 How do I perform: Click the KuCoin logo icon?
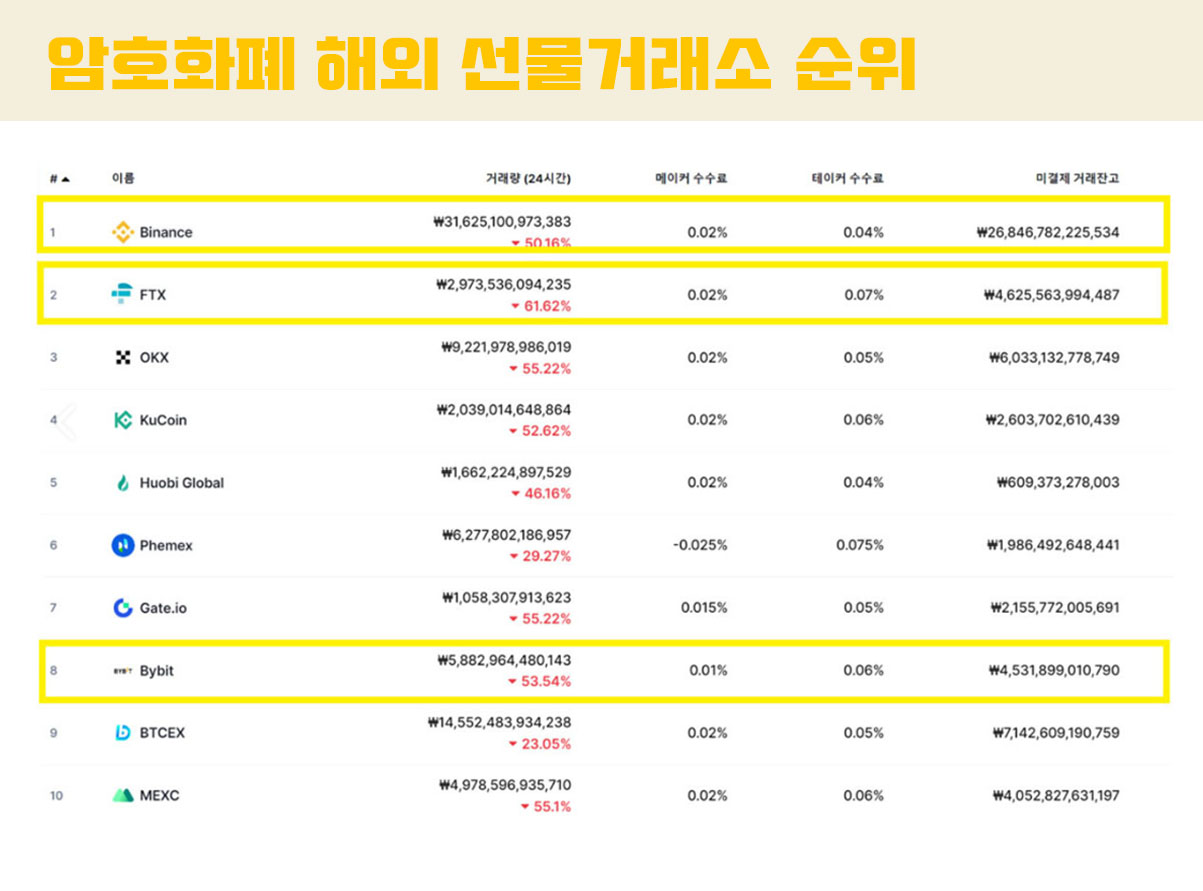point(123,420)
